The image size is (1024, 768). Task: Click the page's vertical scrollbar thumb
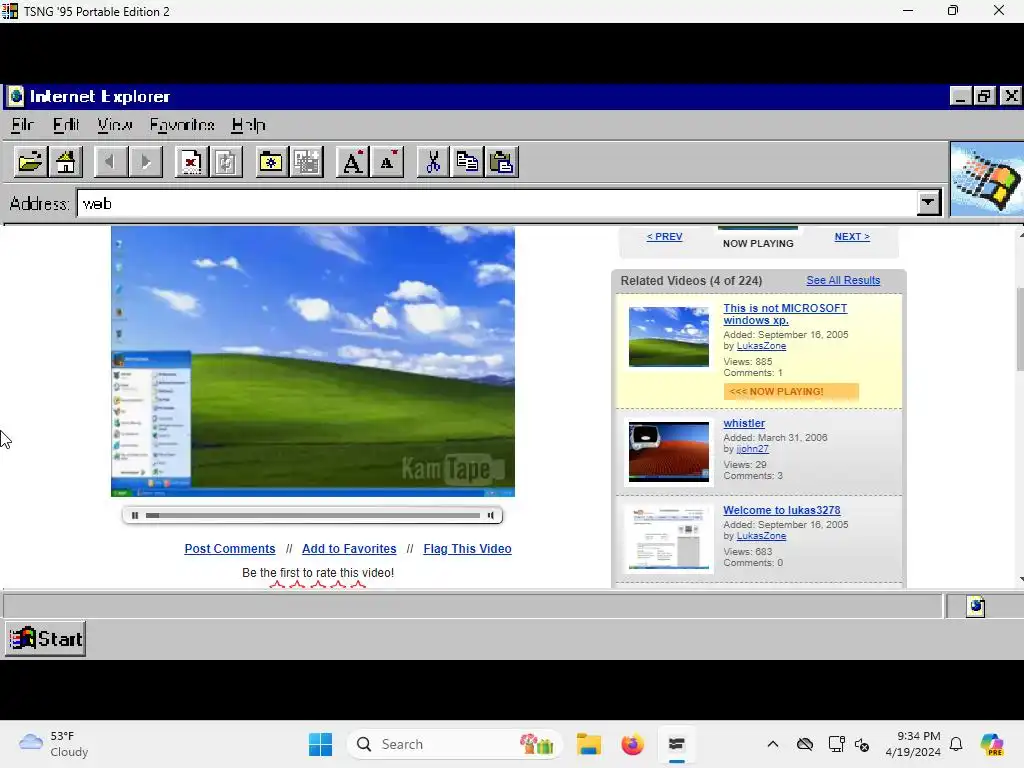[x=1020, y=328]
